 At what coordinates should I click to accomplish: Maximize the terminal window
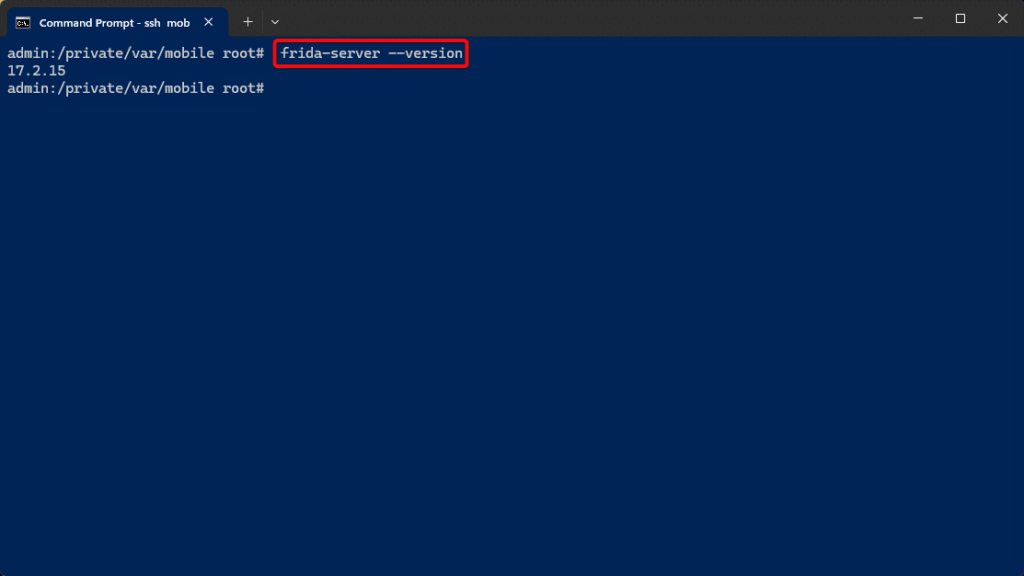coord(960,18)
